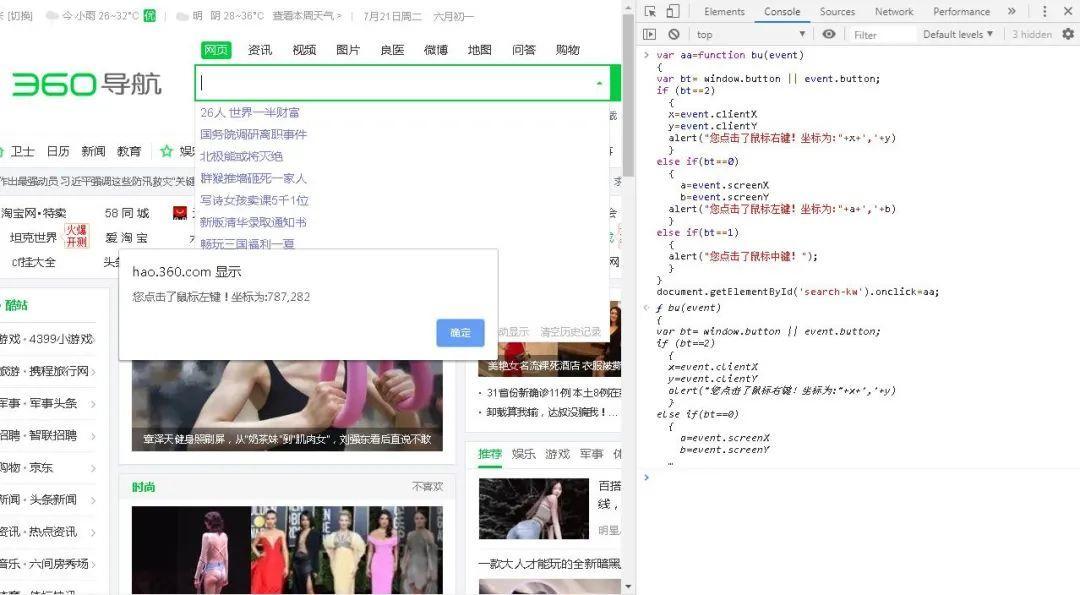1080x595 pixels.
Task: Choose suggestion 26人 世界一半财富
Action: pyautogui.click(x=249, y=112)
